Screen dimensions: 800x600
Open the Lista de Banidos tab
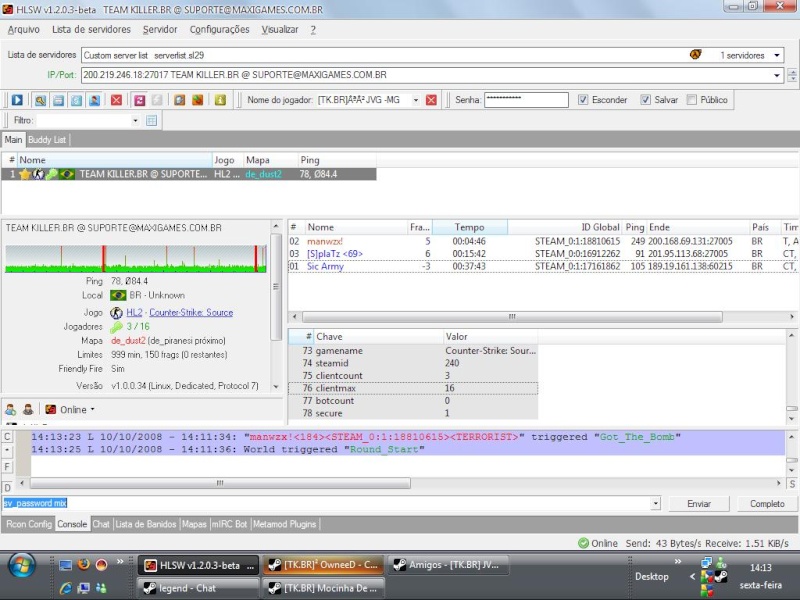[x=145, y=524]
